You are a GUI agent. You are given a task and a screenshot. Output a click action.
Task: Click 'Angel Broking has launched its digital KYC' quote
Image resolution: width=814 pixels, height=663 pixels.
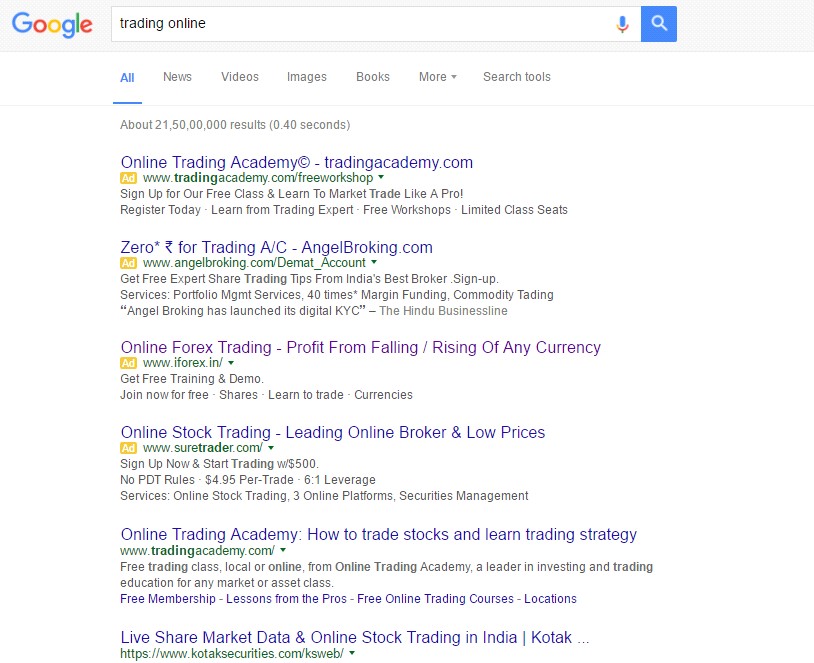click(243, 311)
